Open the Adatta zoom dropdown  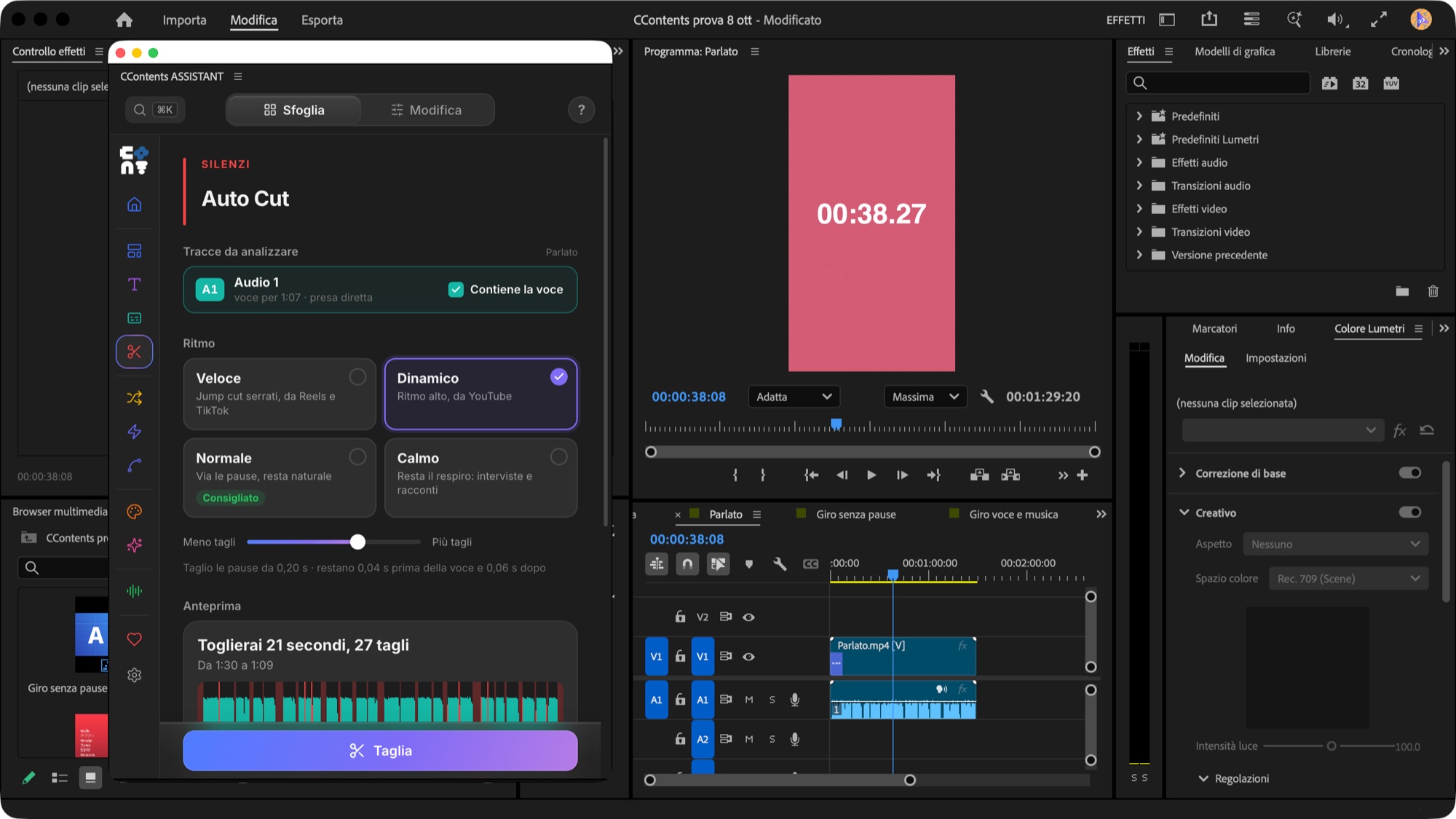[794, 397]
